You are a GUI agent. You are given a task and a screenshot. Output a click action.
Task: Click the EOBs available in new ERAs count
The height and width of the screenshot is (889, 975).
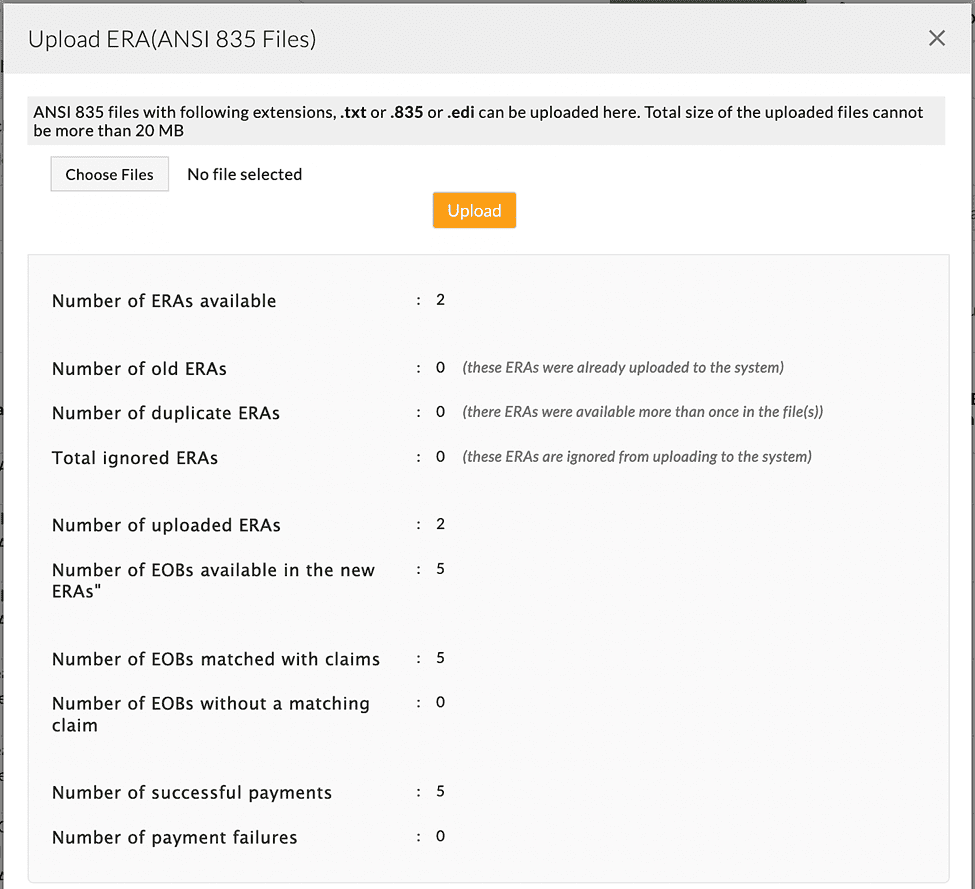pos(440,568)
